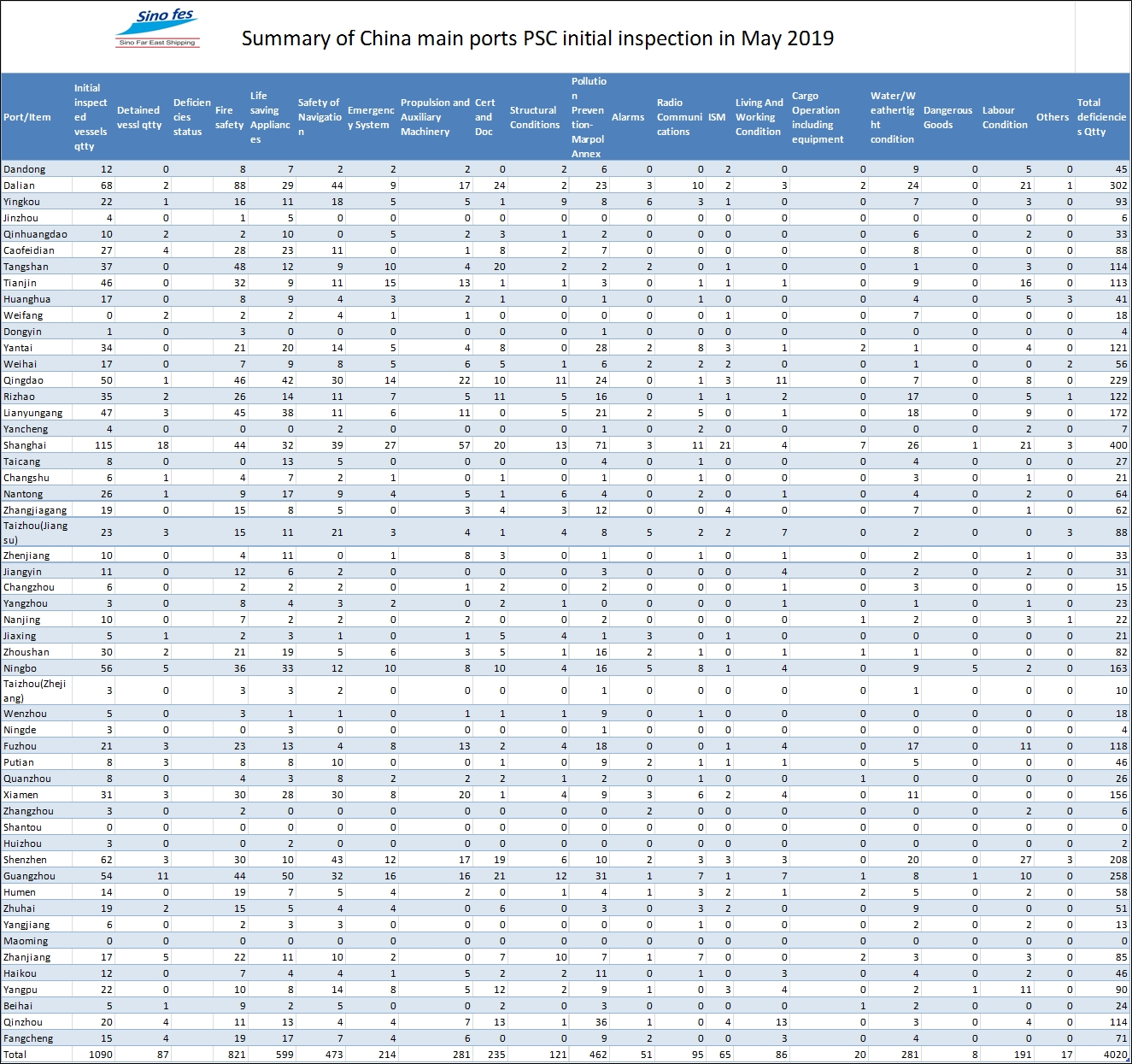The width and height of the screenshot is (1132, 1064).
Task: Select the Fuzhou port row label
Action: tap(20, 746)
